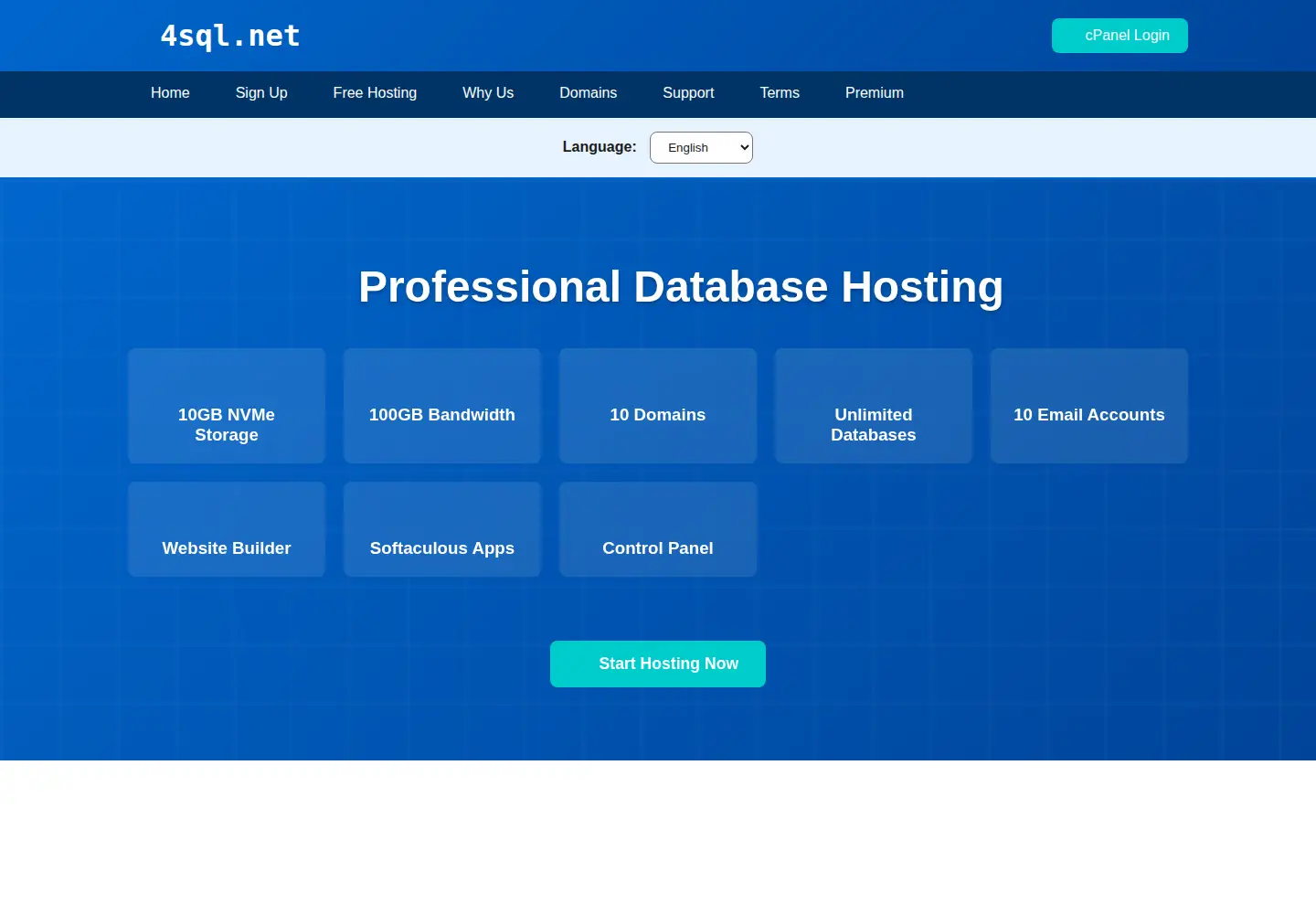Open the Why Us menu item

pyautogui.click(x=488, y=93)
